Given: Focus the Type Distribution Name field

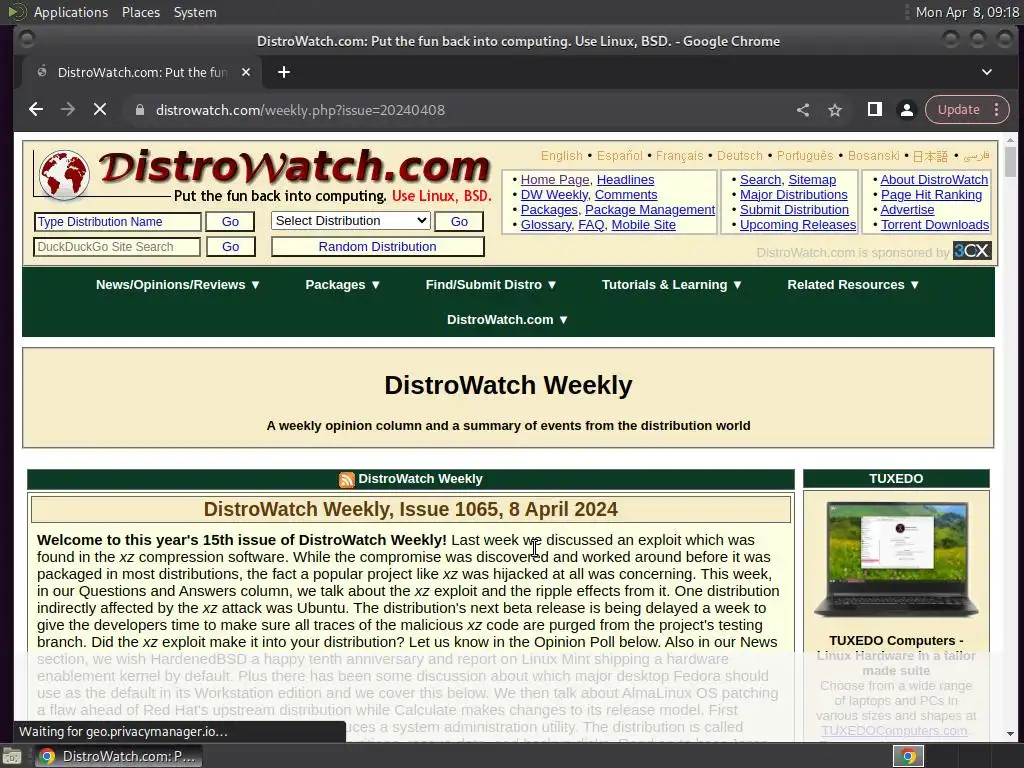Looking at the screenshot, I should click(117, 222).
